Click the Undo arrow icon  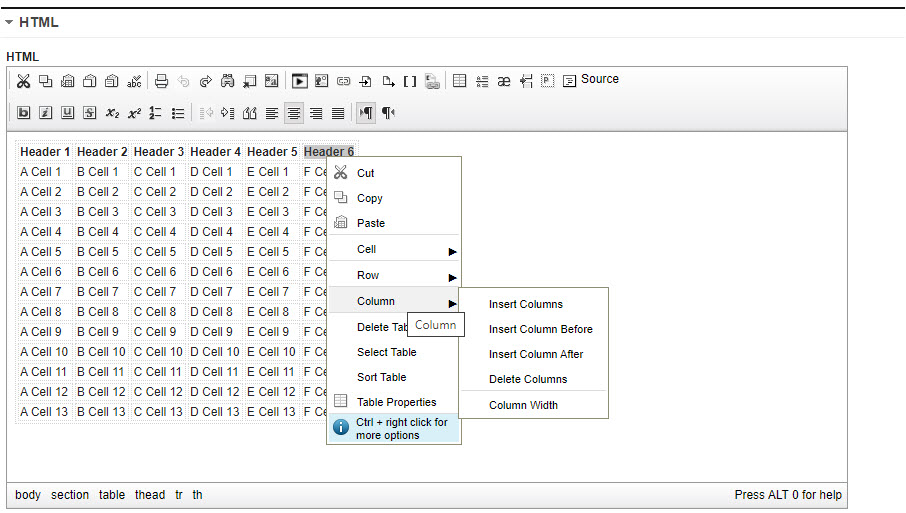[x=184, y=81]
